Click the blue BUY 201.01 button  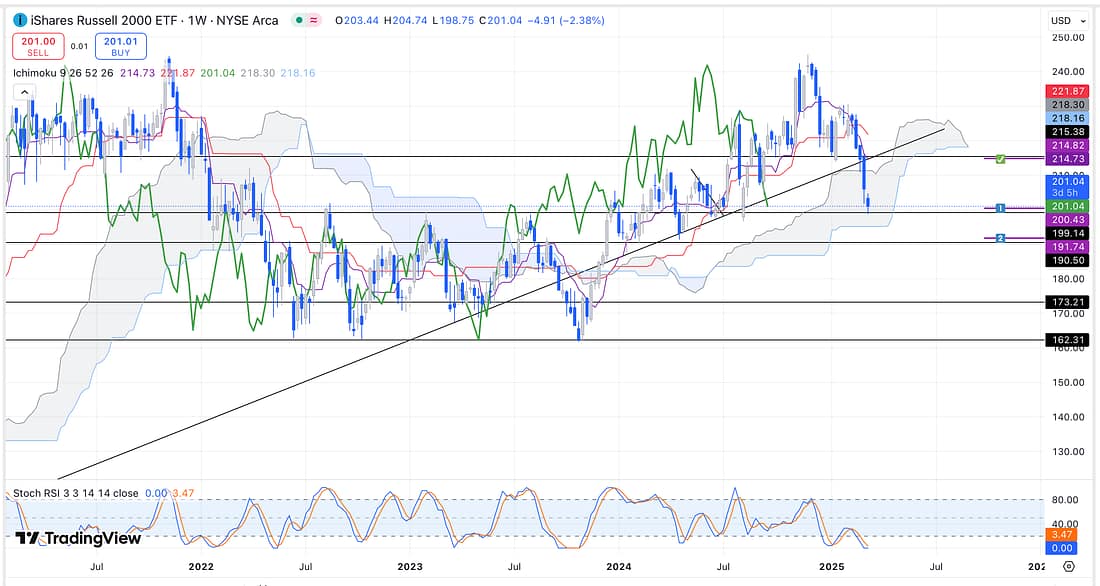tap(120, 46)
